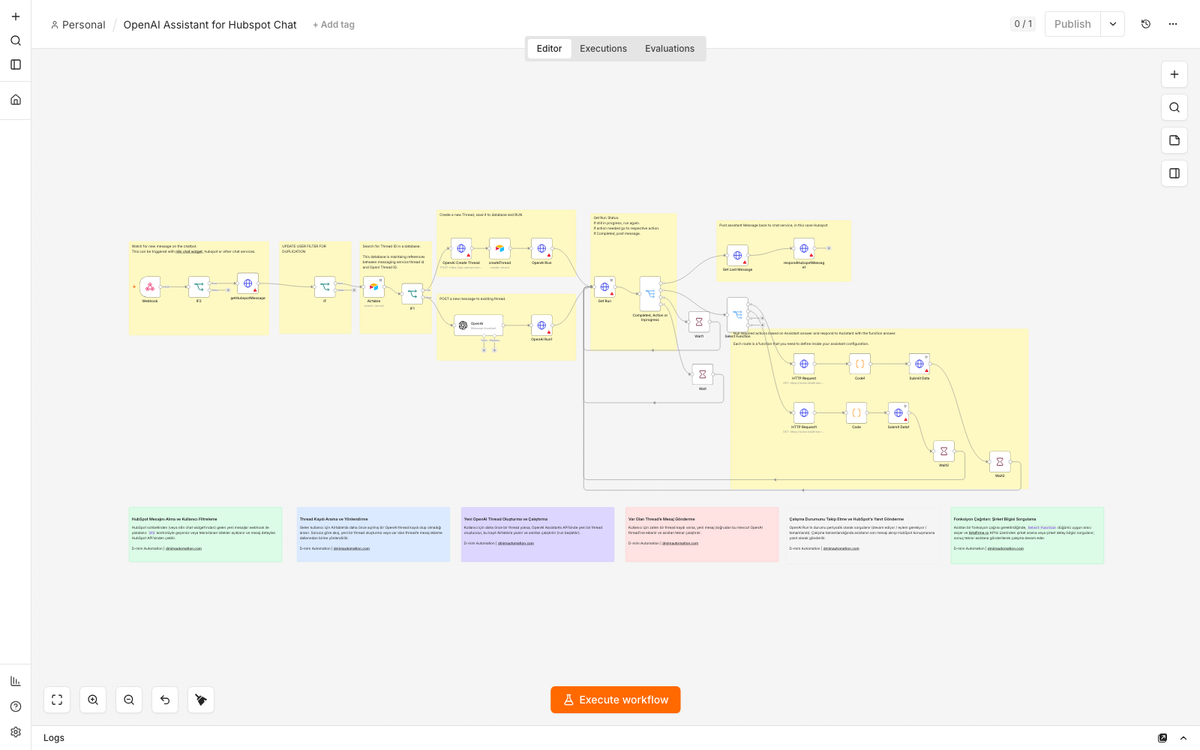Viewport: 1200px width, 750px height.
Task: Click the Publish button
Action: (x=1072, y=24)
